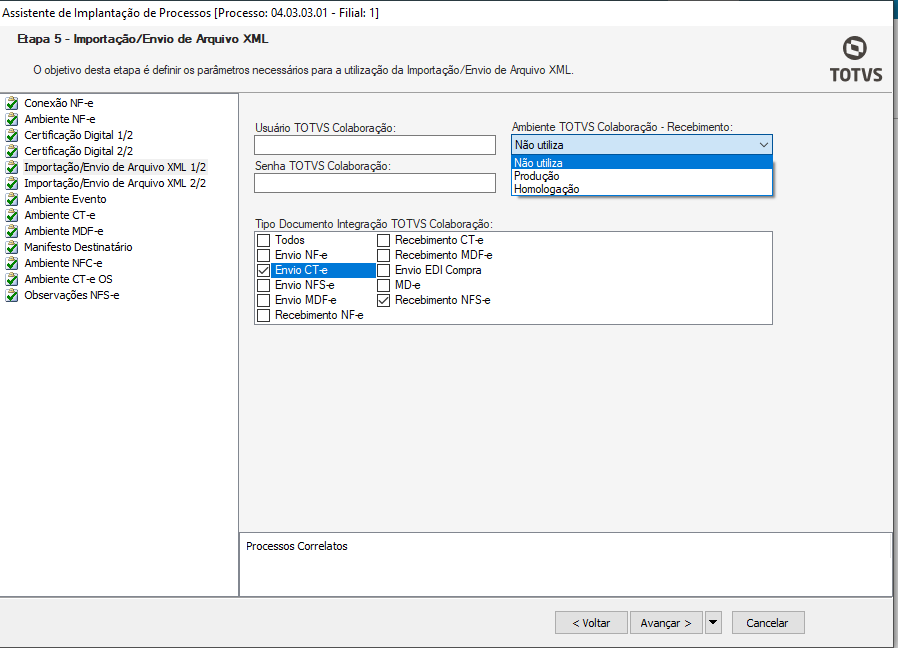This screenshot has width=898, height=648.
Task: Enable the Envio NF-e checkbox
Action: coord(263,255)
